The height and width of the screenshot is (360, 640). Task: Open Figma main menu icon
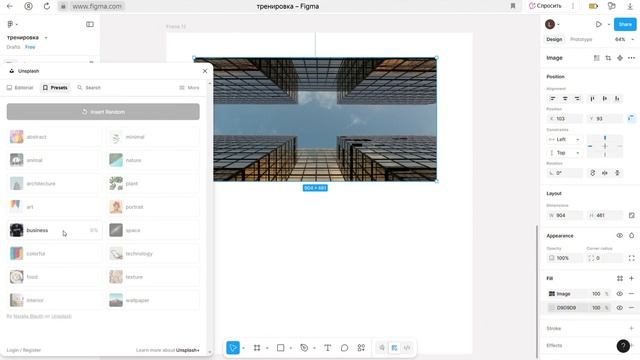[x=10, y=24]
